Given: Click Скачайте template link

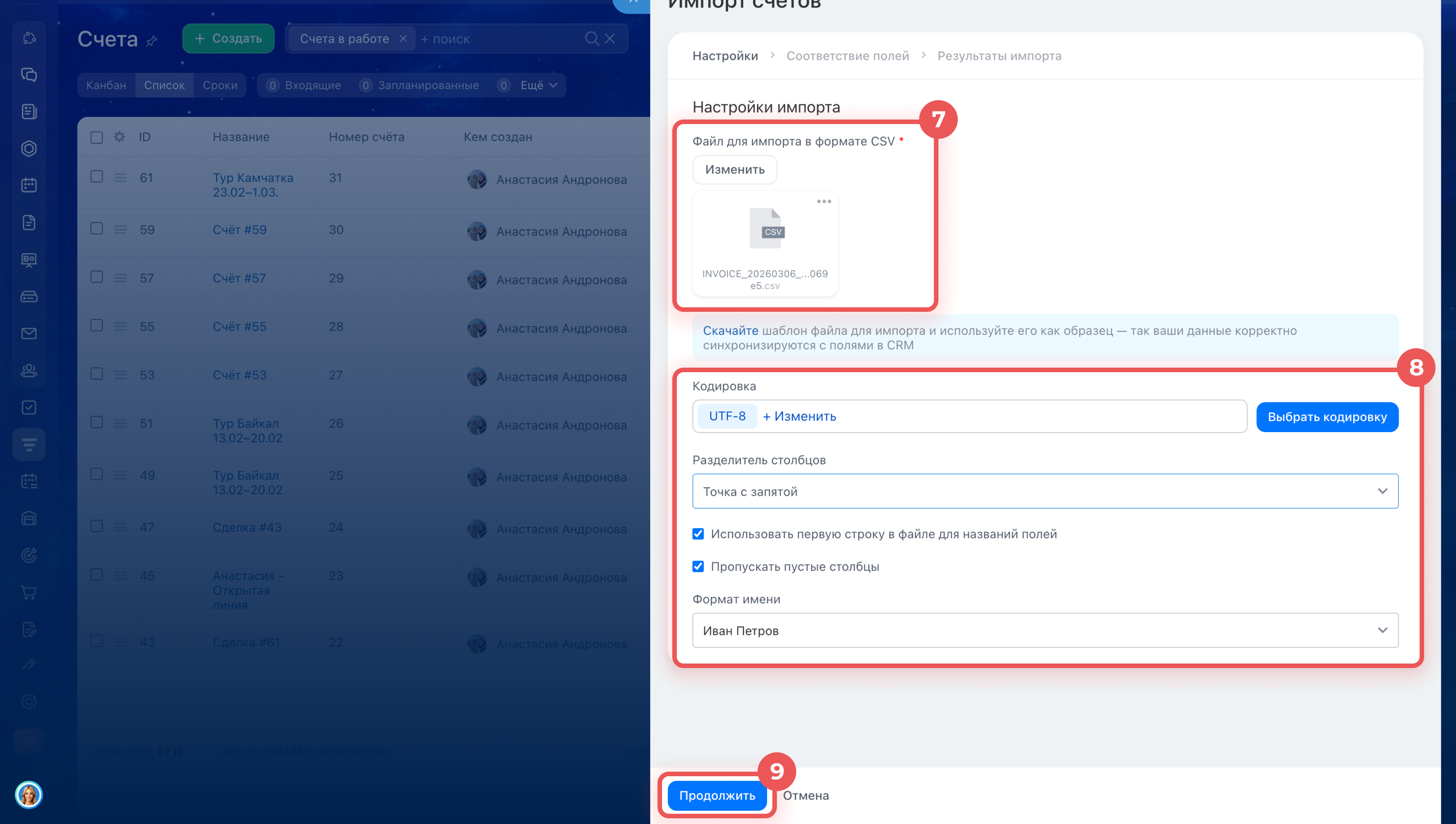Looking at the screenshot, I should click(x=730, y=330).
